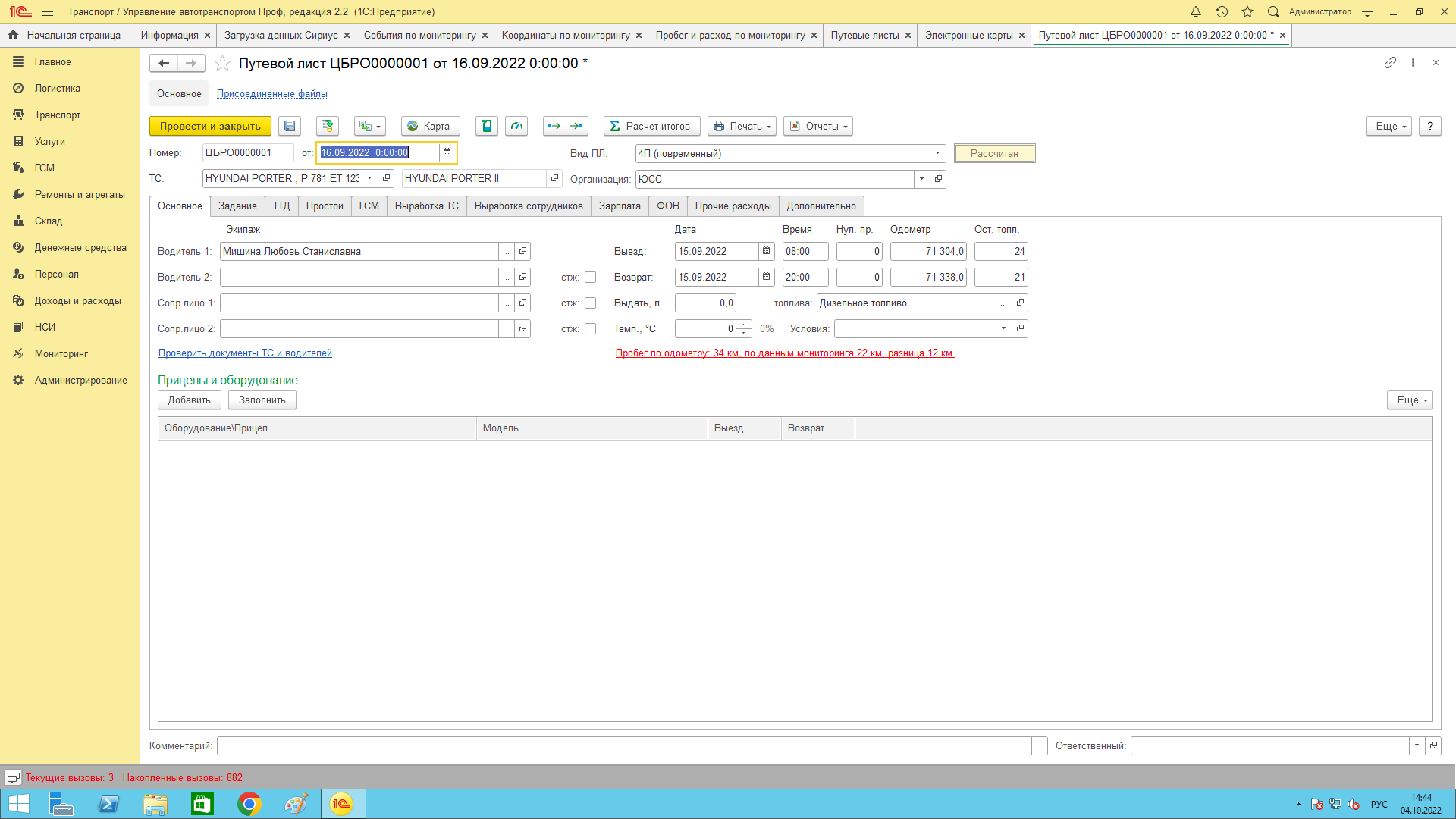
Task: Click the post document icon in toolbar
Action: click(x=327, y=126)
